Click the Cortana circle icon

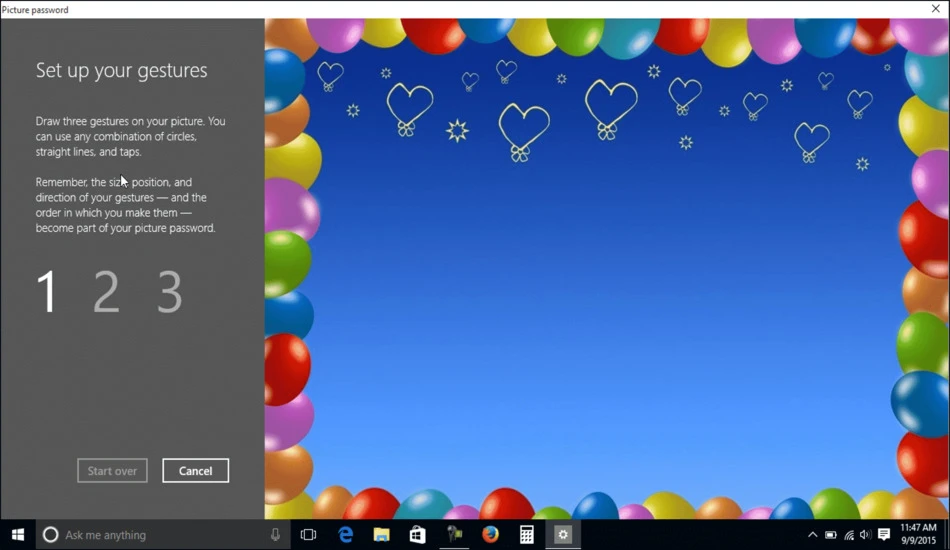50,535
